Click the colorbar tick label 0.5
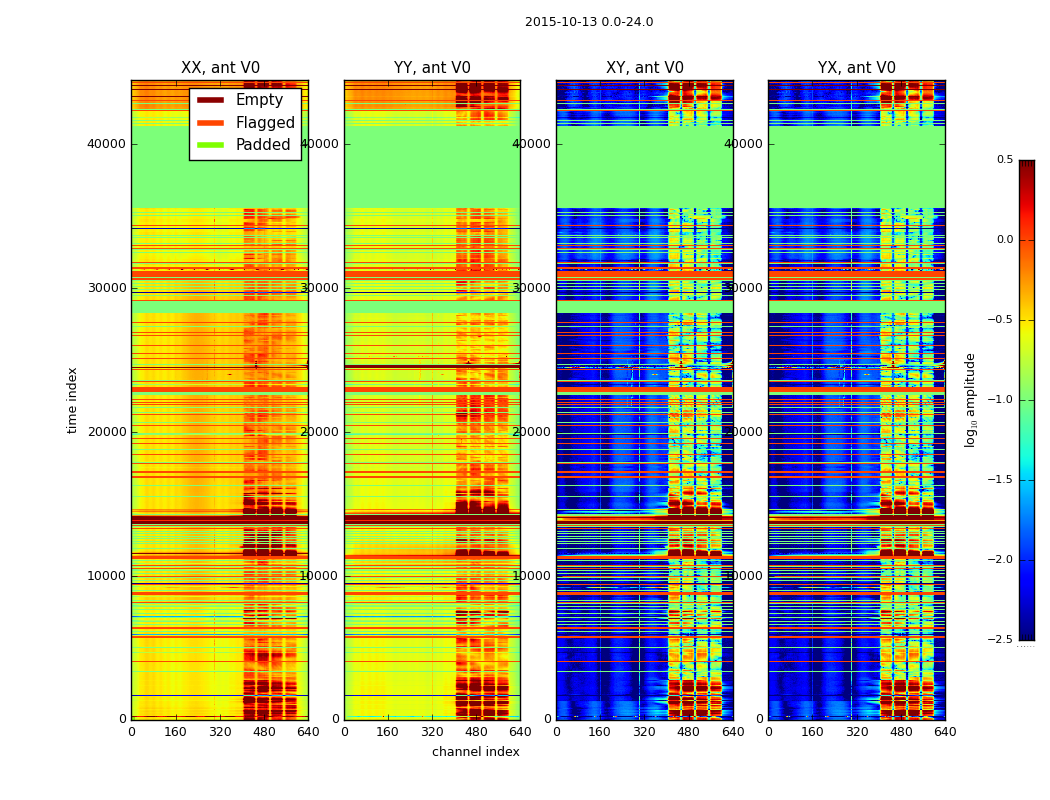Image resolution: width=1050 pixels, height=800 pixels. pos(1005,159)
